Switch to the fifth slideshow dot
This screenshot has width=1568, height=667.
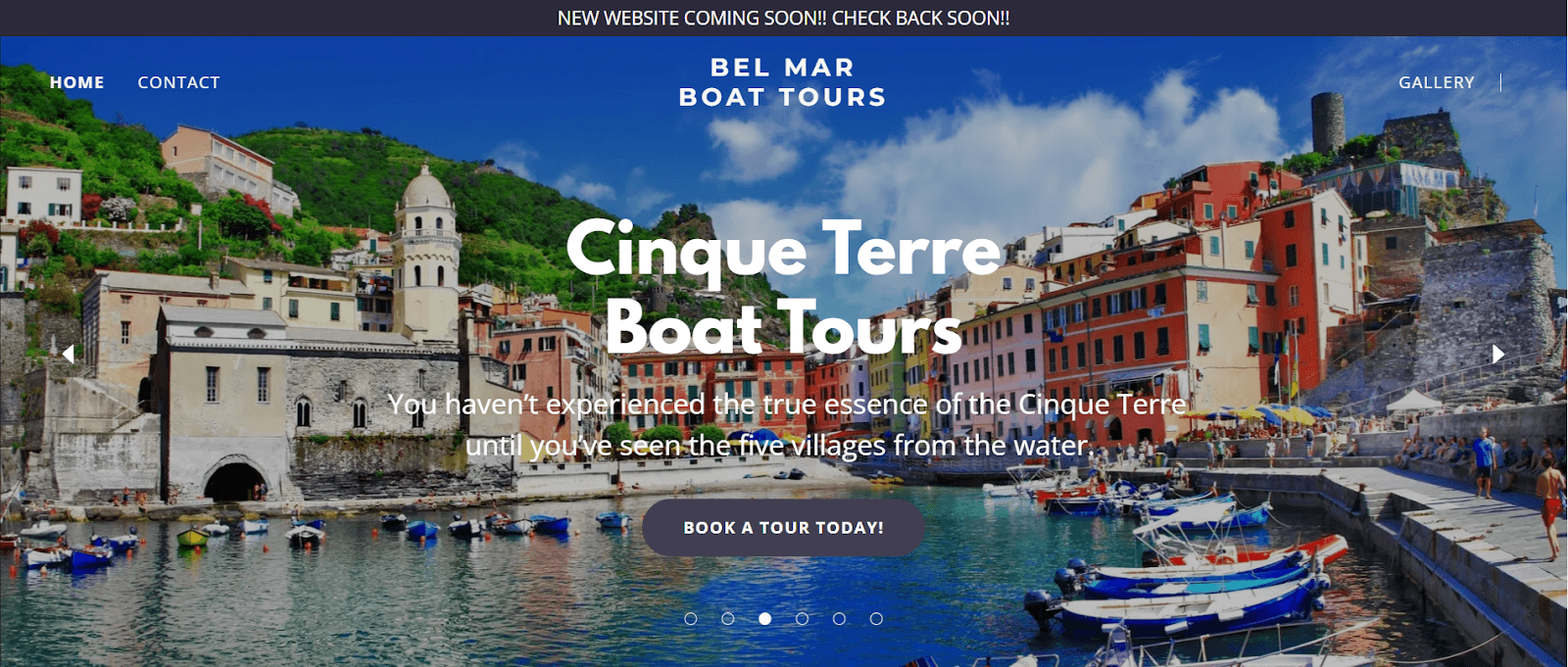pyautogui.click(x=840, y=619)
